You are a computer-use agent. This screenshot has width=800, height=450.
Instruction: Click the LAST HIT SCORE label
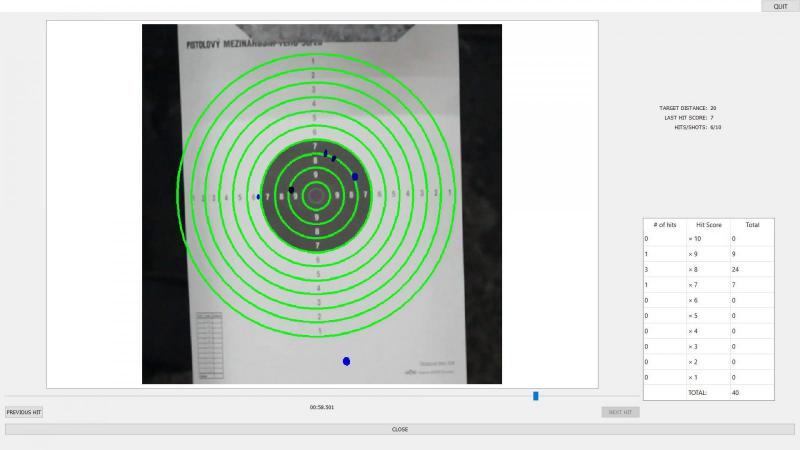coord(688,118)
